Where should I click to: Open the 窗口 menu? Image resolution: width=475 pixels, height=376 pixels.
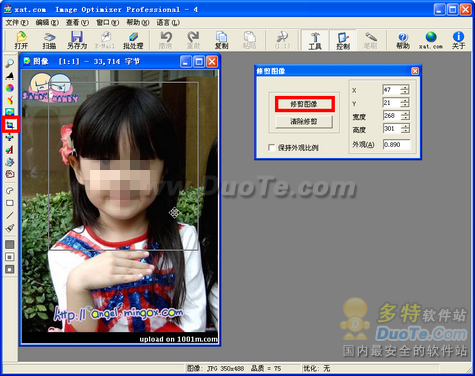(x=107, y=23)
